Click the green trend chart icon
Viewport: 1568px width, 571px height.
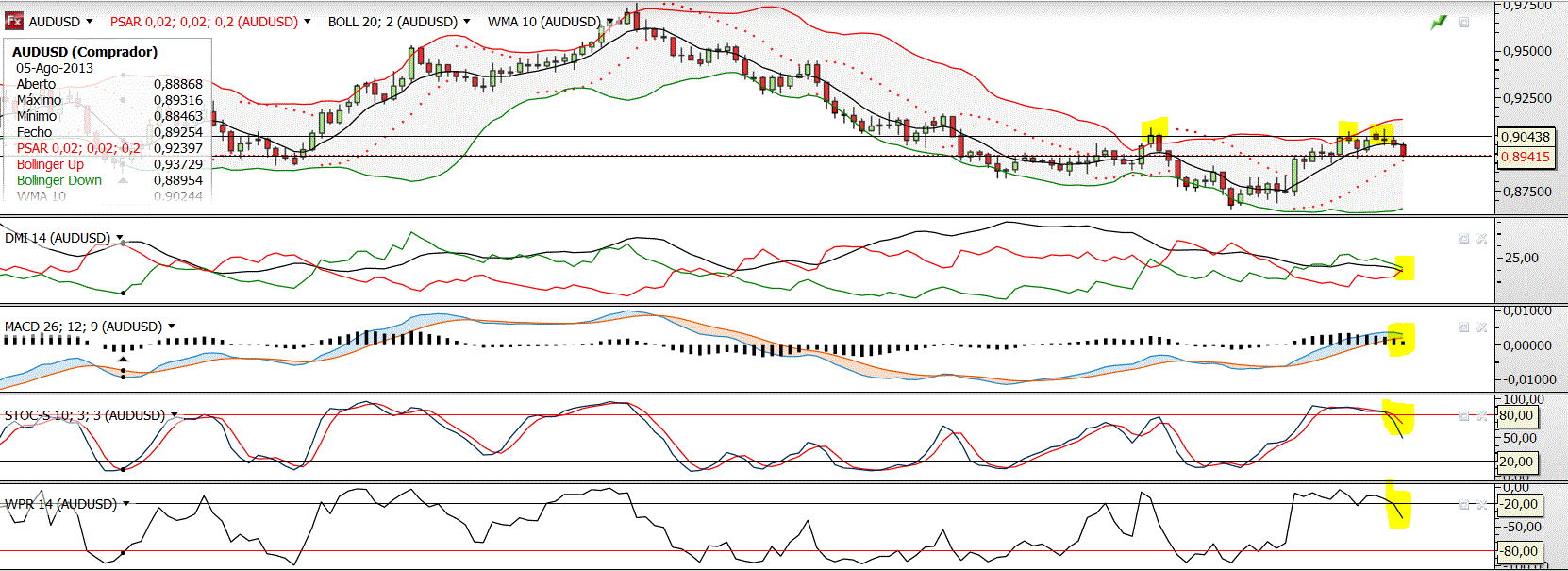coord(1439,22)
